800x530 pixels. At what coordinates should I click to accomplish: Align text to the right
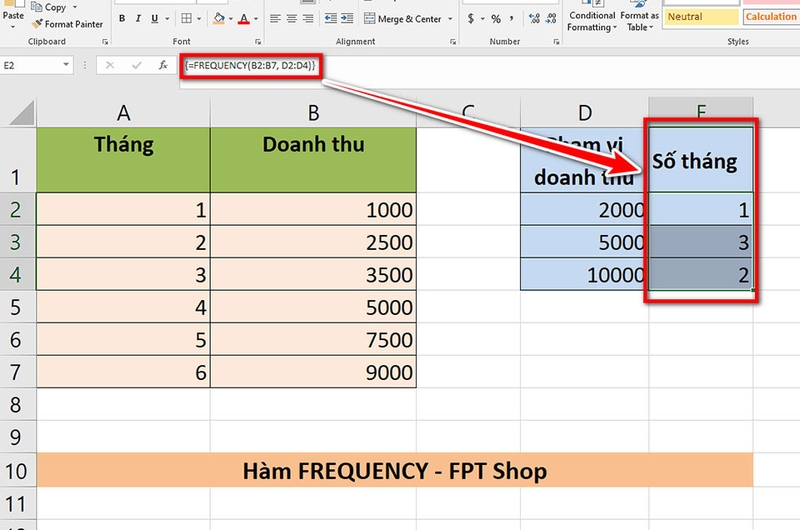(308, 19)
